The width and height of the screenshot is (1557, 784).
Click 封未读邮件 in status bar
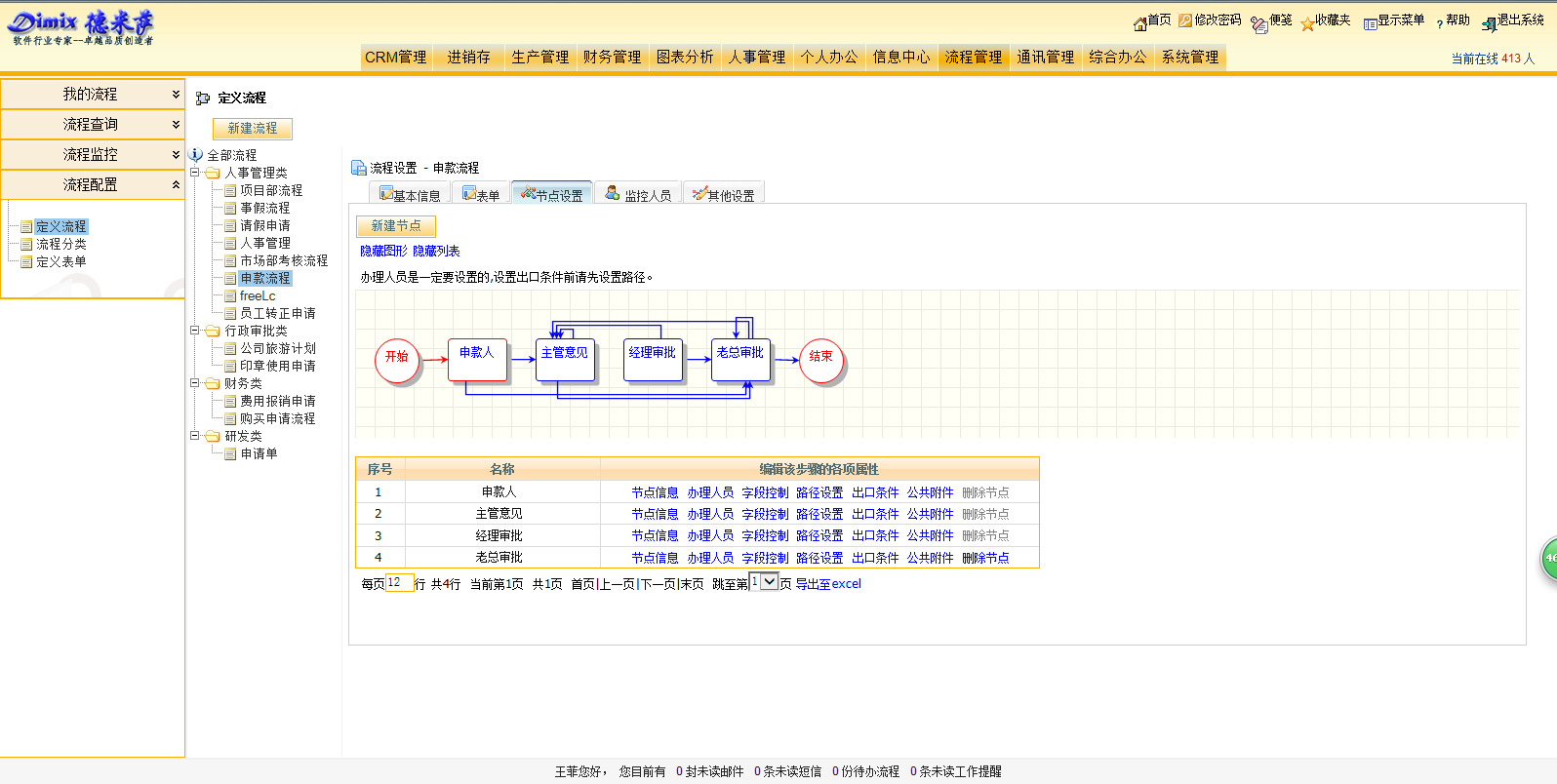714,771
